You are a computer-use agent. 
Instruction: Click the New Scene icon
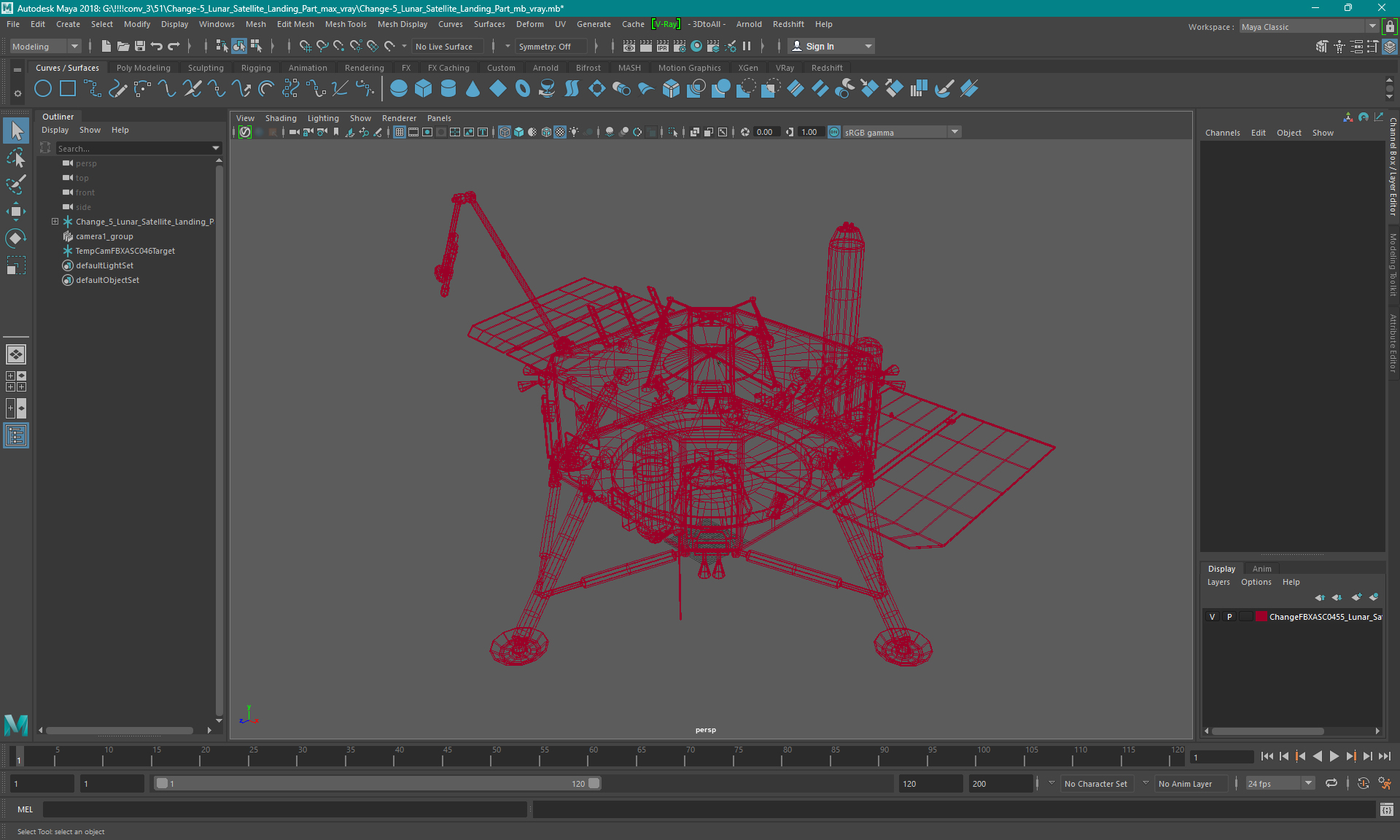pos(106,46)
